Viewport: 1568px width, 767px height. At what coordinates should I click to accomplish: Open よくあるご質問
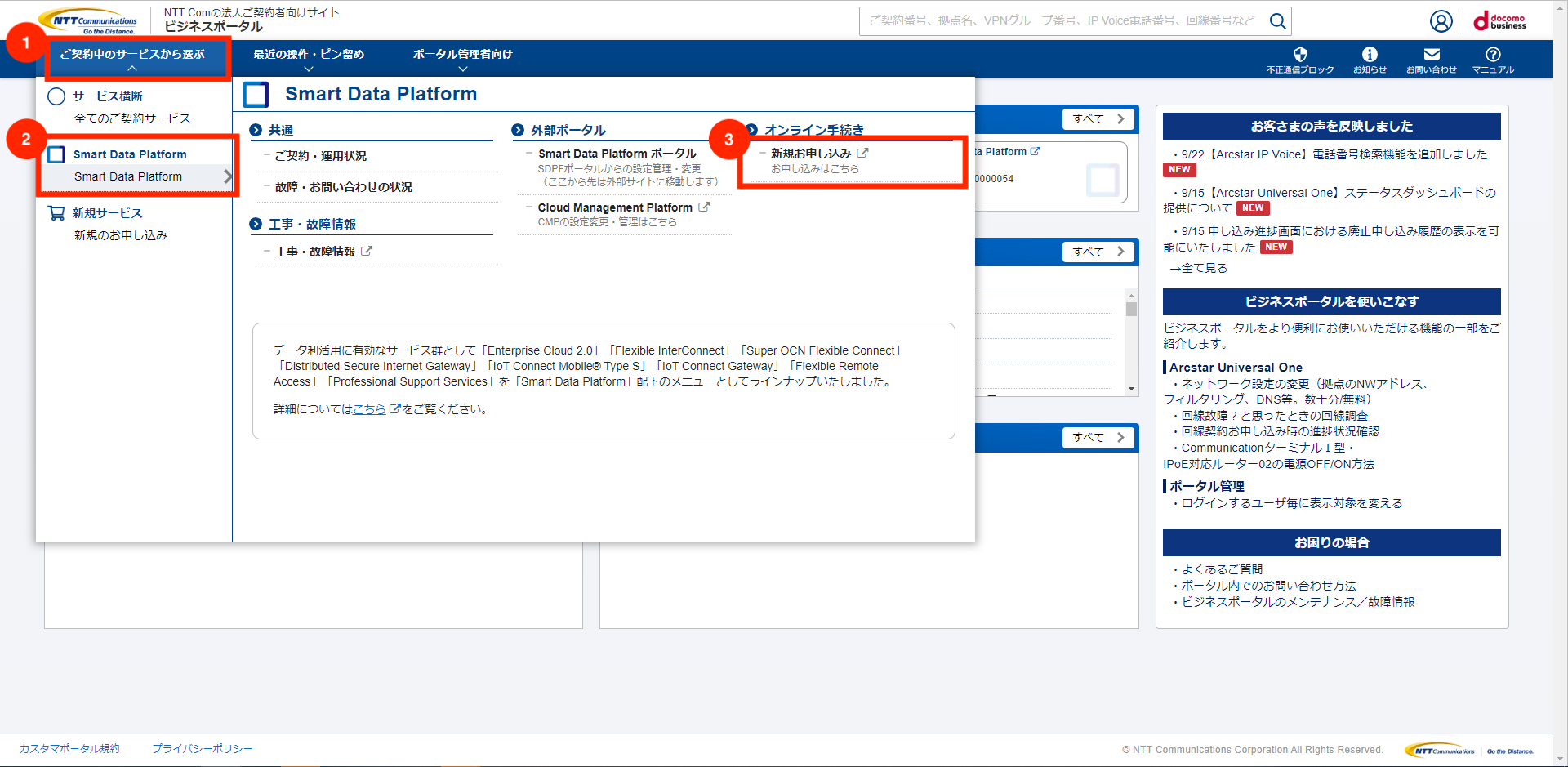[x=1222, y=569]
